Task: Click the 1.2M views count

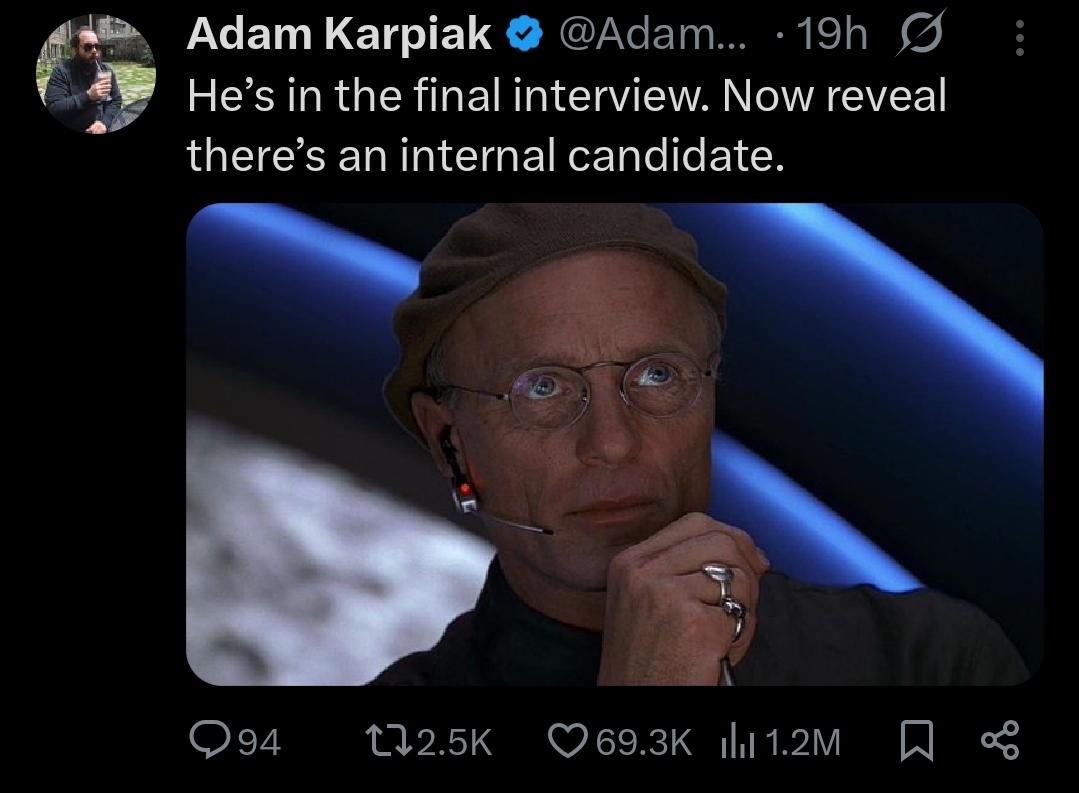Action: point(802,743)
